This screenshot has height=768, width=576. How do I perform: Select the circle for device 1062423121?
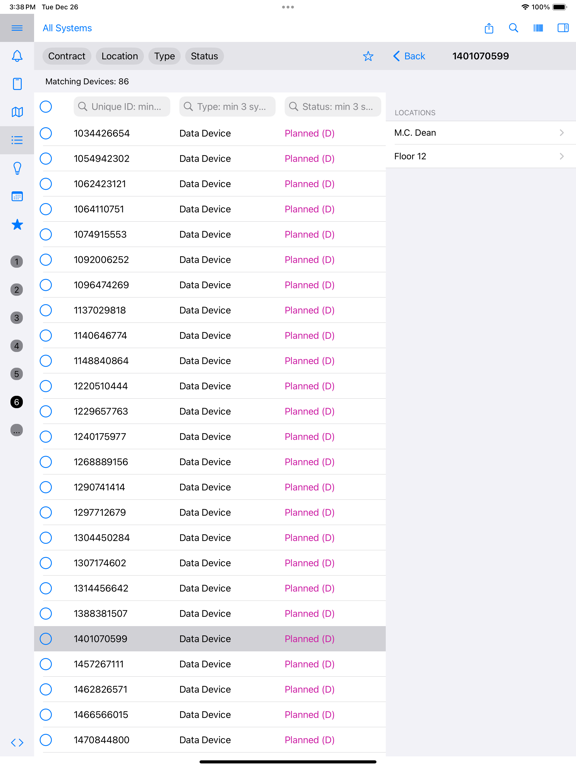pyautogui.click(x=46, y=184)
